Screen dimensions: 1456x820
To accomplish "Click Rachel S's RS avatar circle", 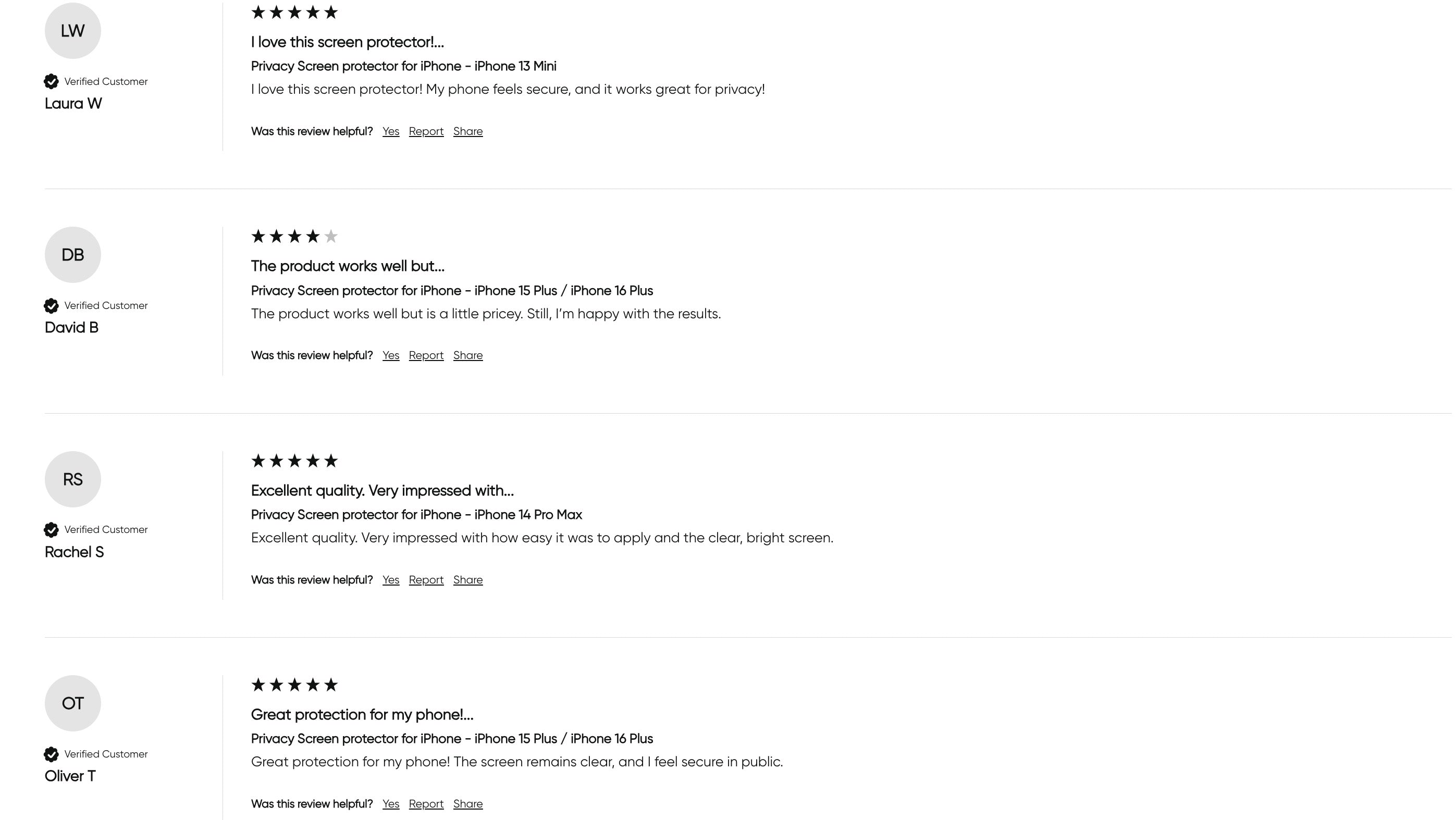I will point(73,479).
